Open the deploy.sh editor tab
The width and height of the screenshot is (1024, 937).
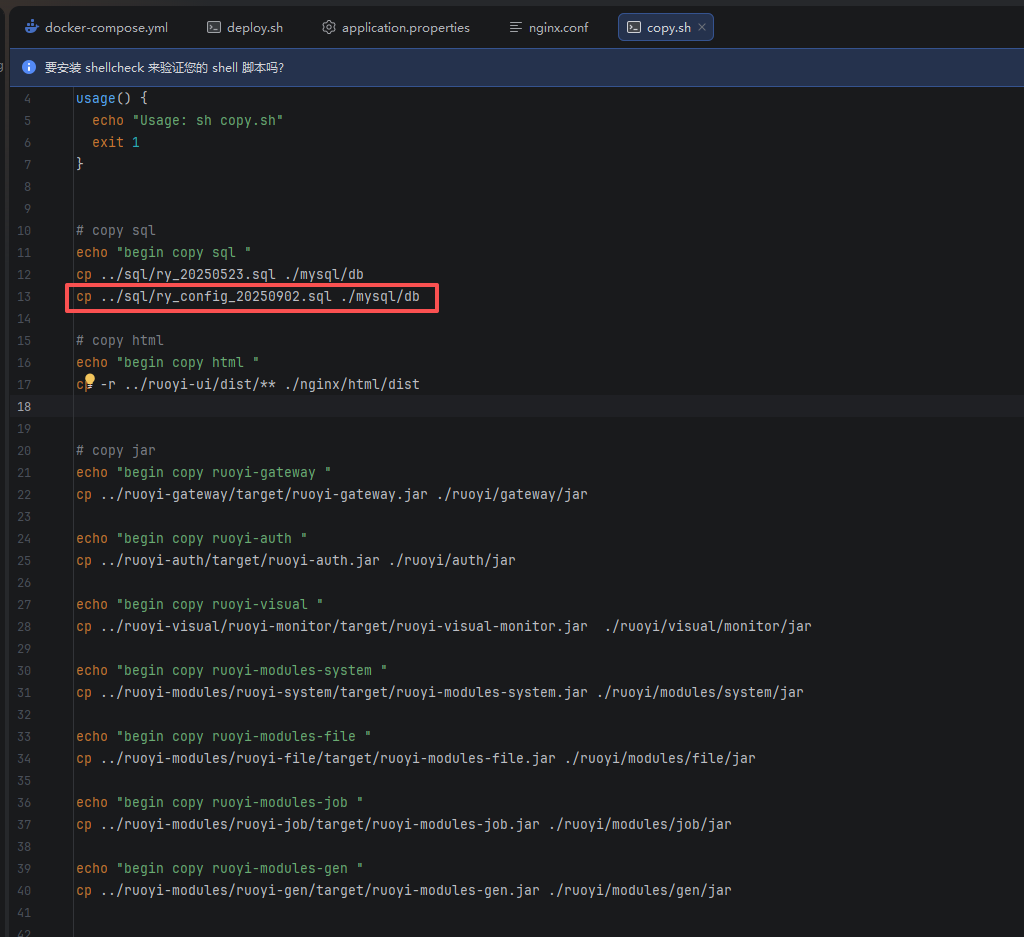click(x=245, y=27)
